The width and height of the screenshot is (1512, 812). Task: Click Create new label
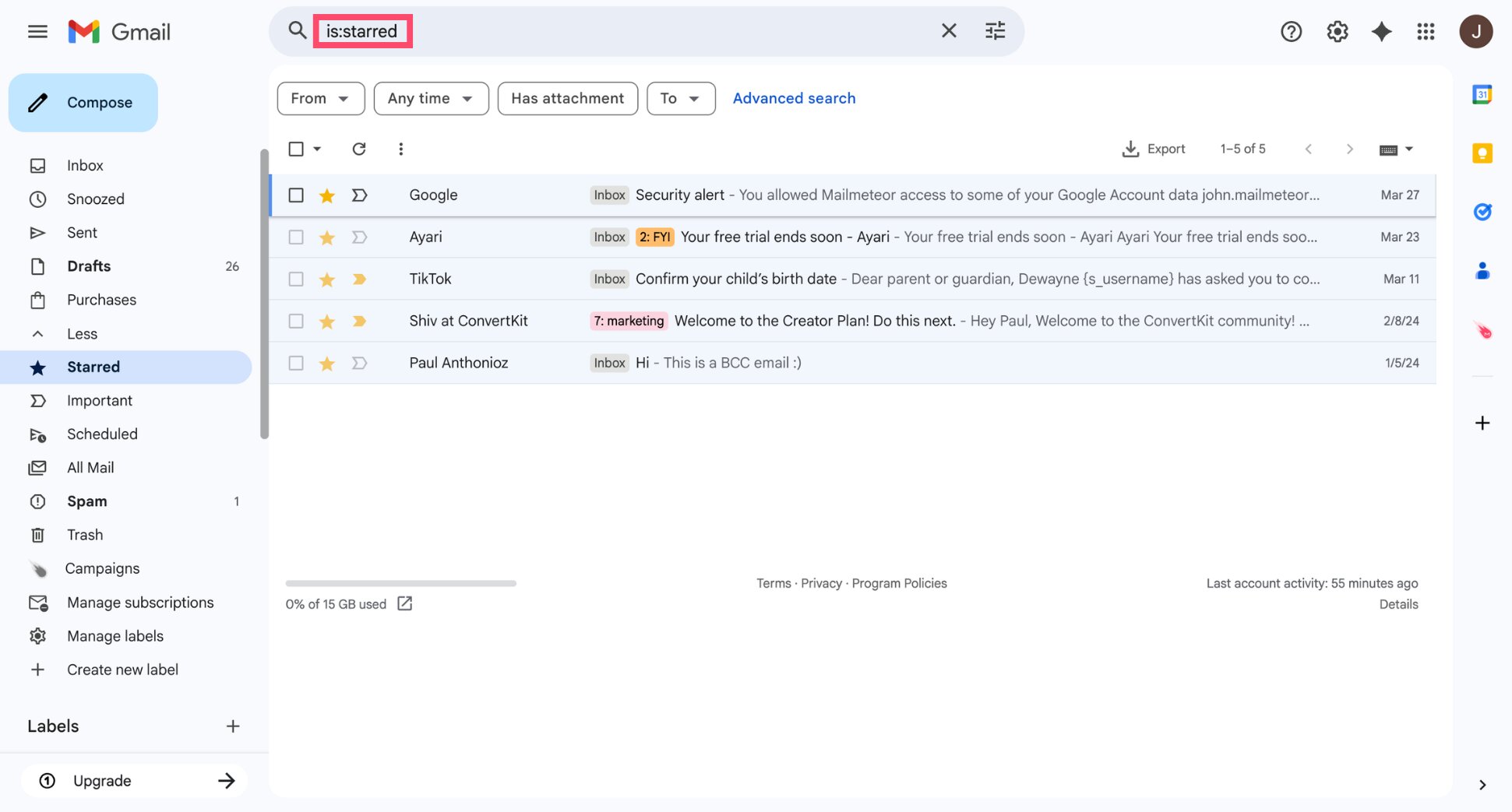pyautogui.click(x=125, y=670)
